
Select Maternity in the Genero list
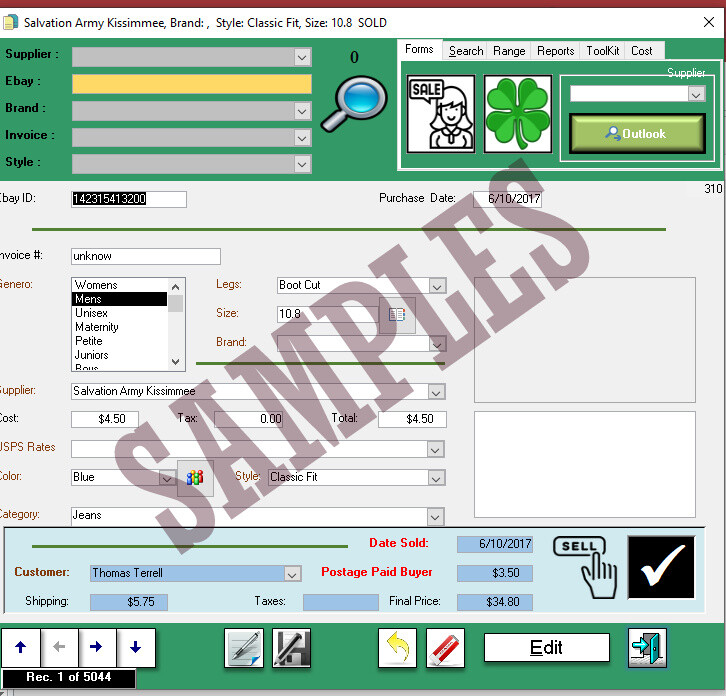[119, 327]
